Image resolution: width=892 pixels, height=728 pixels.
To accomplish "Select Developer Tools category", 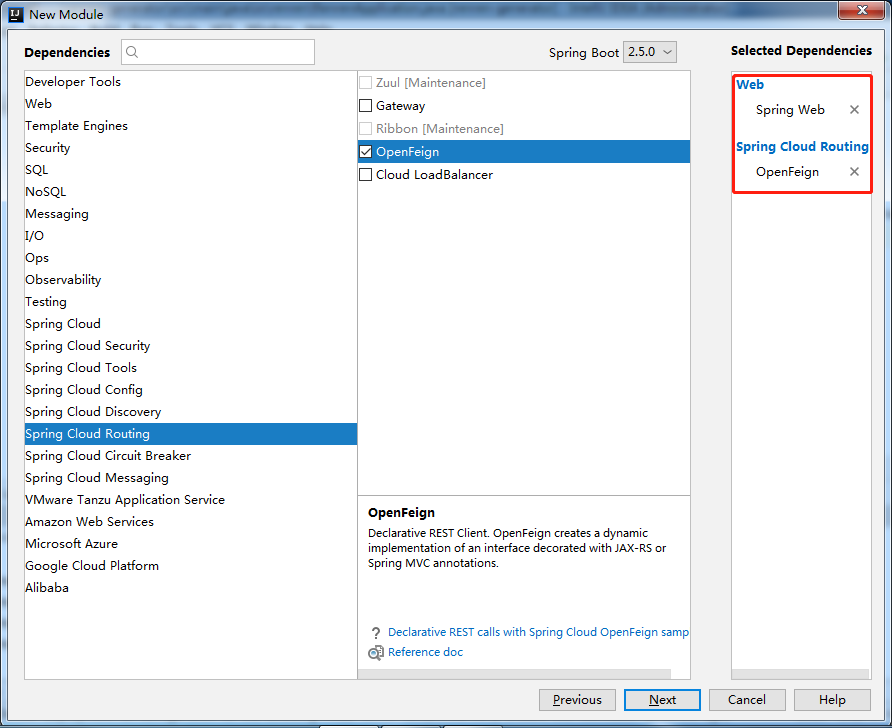I will pos(191,82).
